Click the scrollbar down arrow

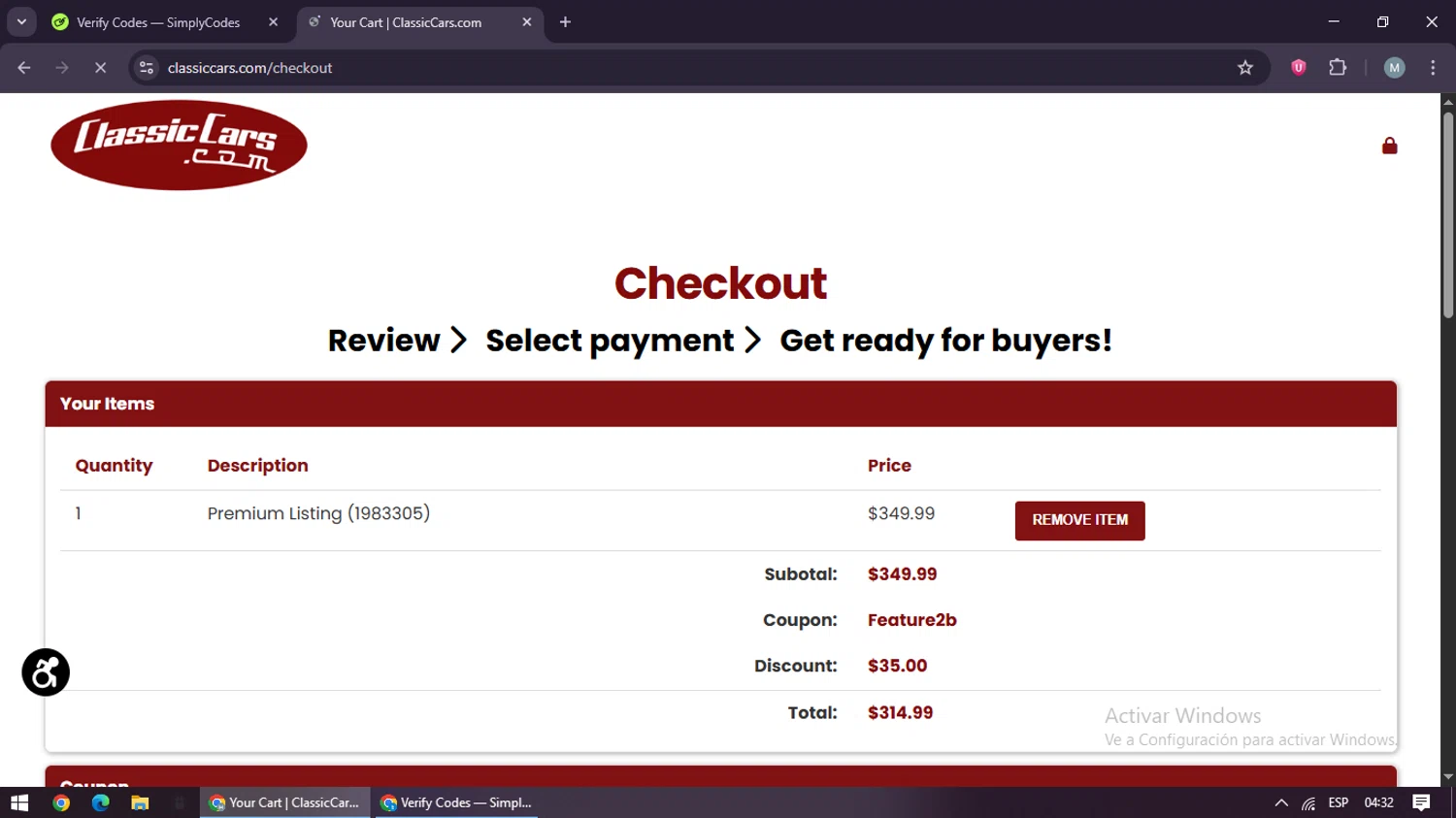[1448, 777]
